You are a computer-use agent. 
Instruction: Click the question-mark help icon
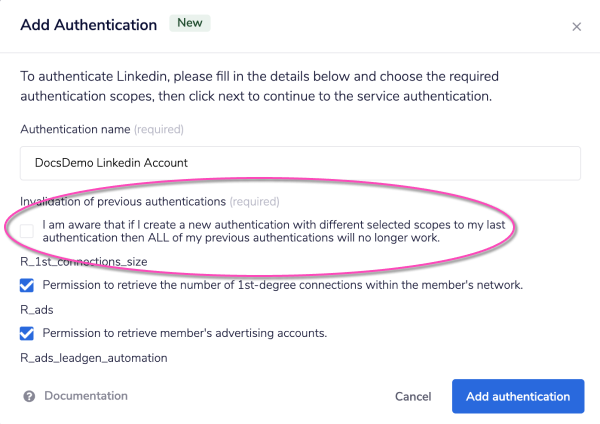pos(29,396)
